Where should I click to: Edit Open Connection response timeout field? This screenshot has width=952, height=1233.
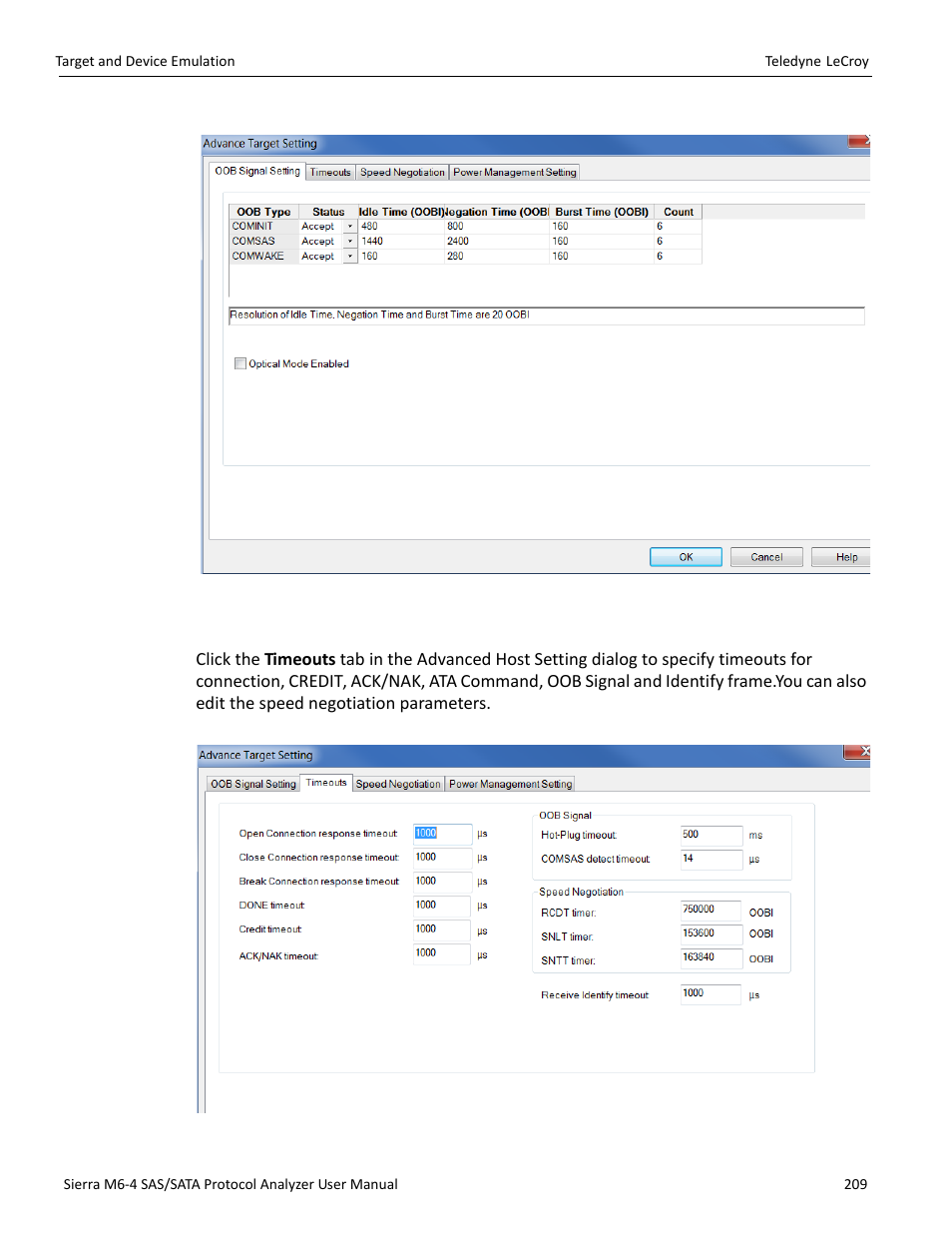442,834
